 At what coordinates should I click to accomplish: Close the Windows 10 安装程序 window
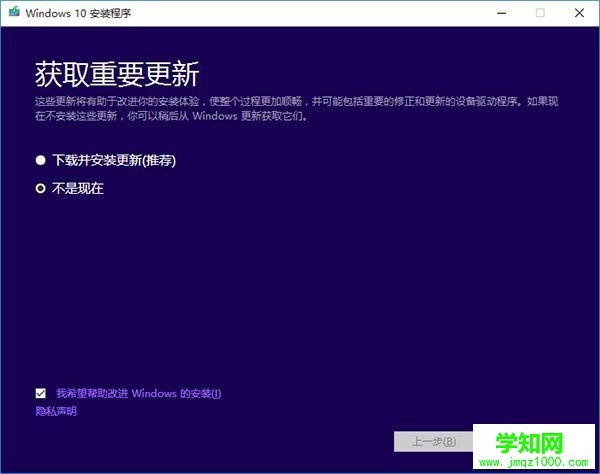[579, 13]
